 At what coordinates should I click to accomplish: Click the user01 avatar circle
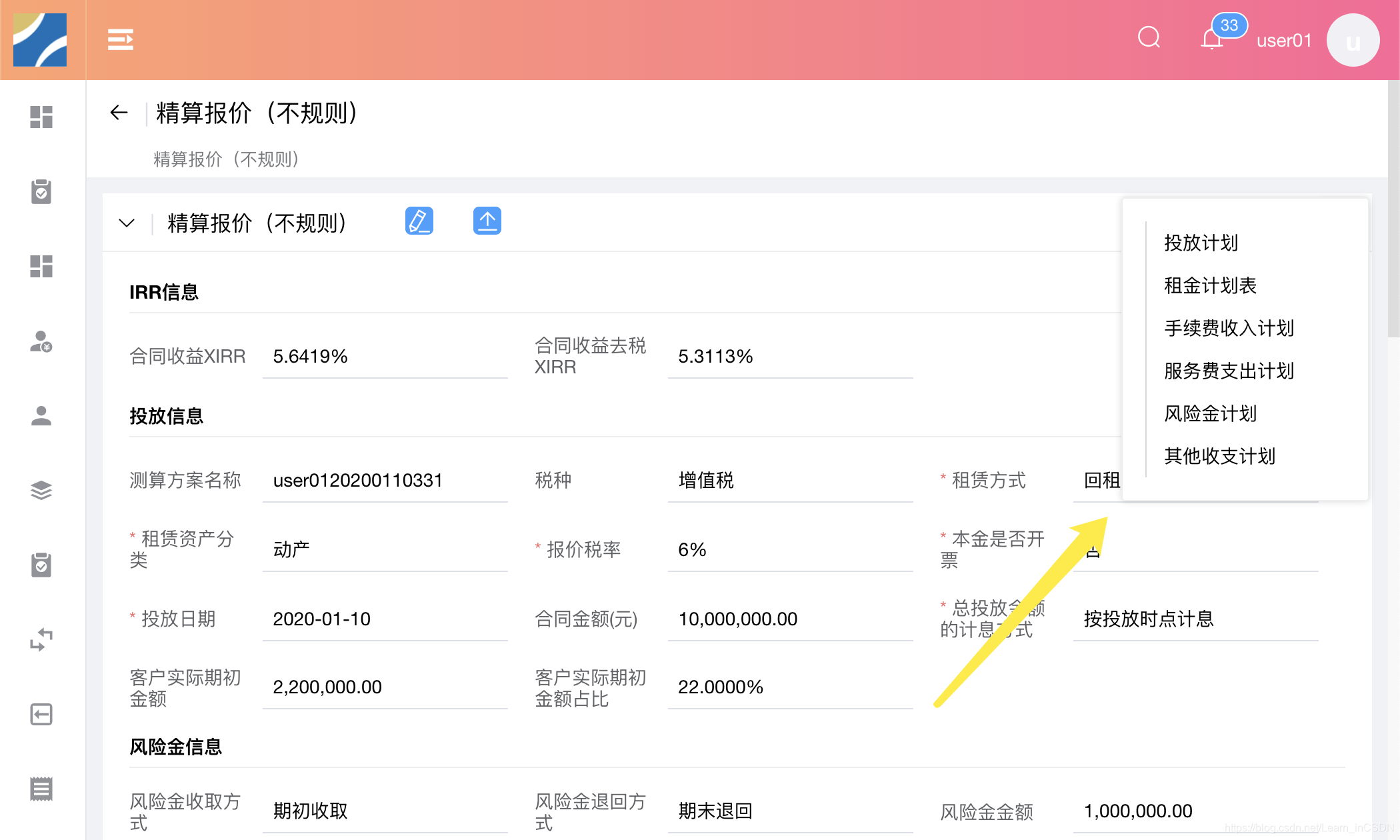coord(1352,41)
